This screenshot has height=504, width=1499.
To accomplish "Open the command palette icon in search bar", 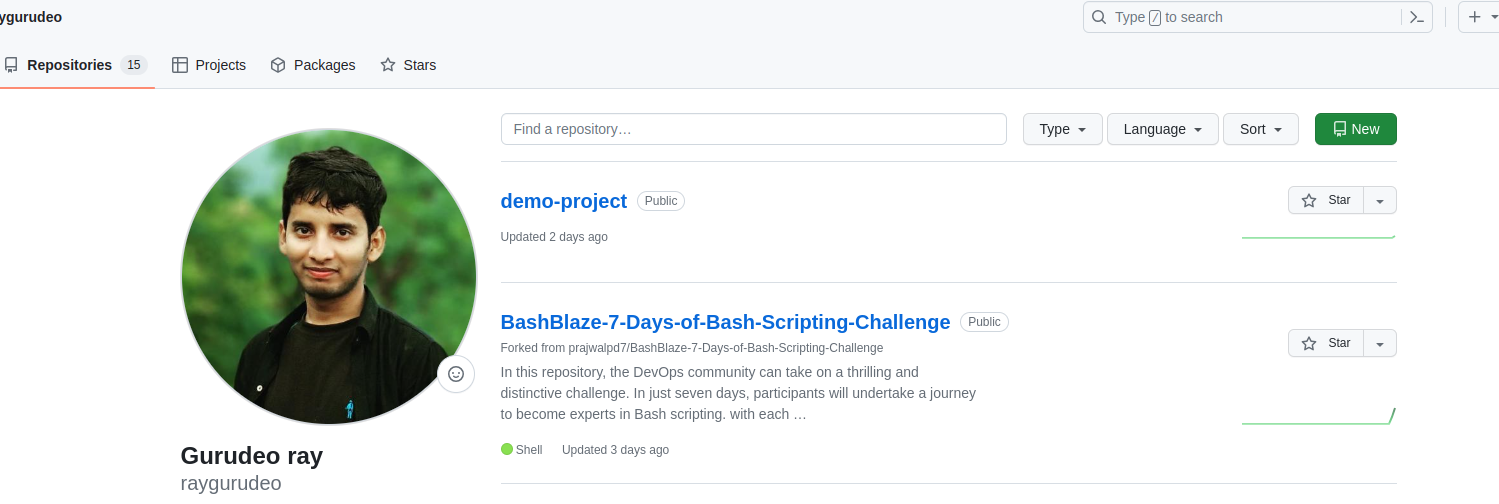I will point(1416,17).
